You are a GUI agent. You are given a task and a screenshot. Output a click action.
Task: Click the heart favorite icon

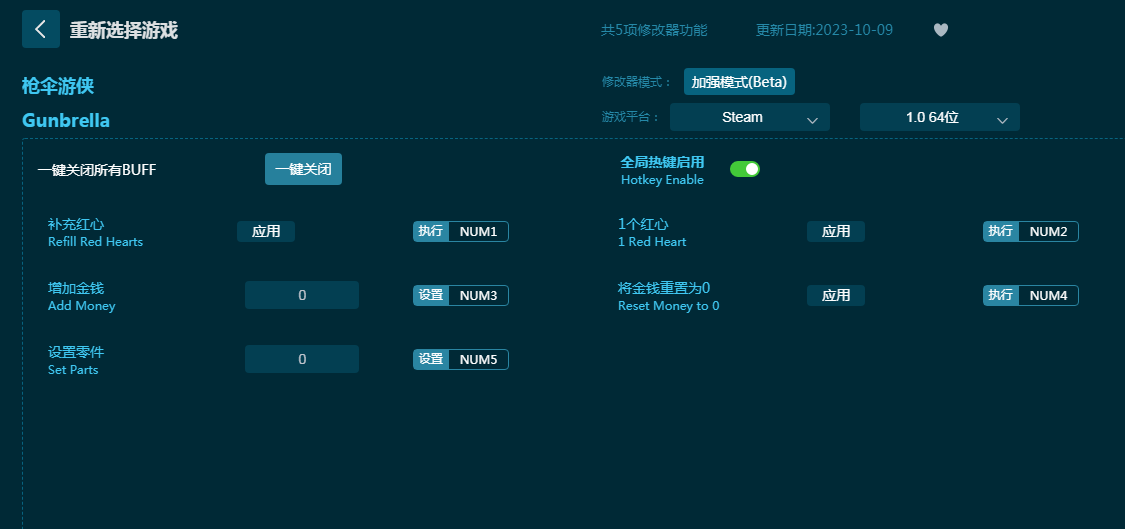point(940,30)
